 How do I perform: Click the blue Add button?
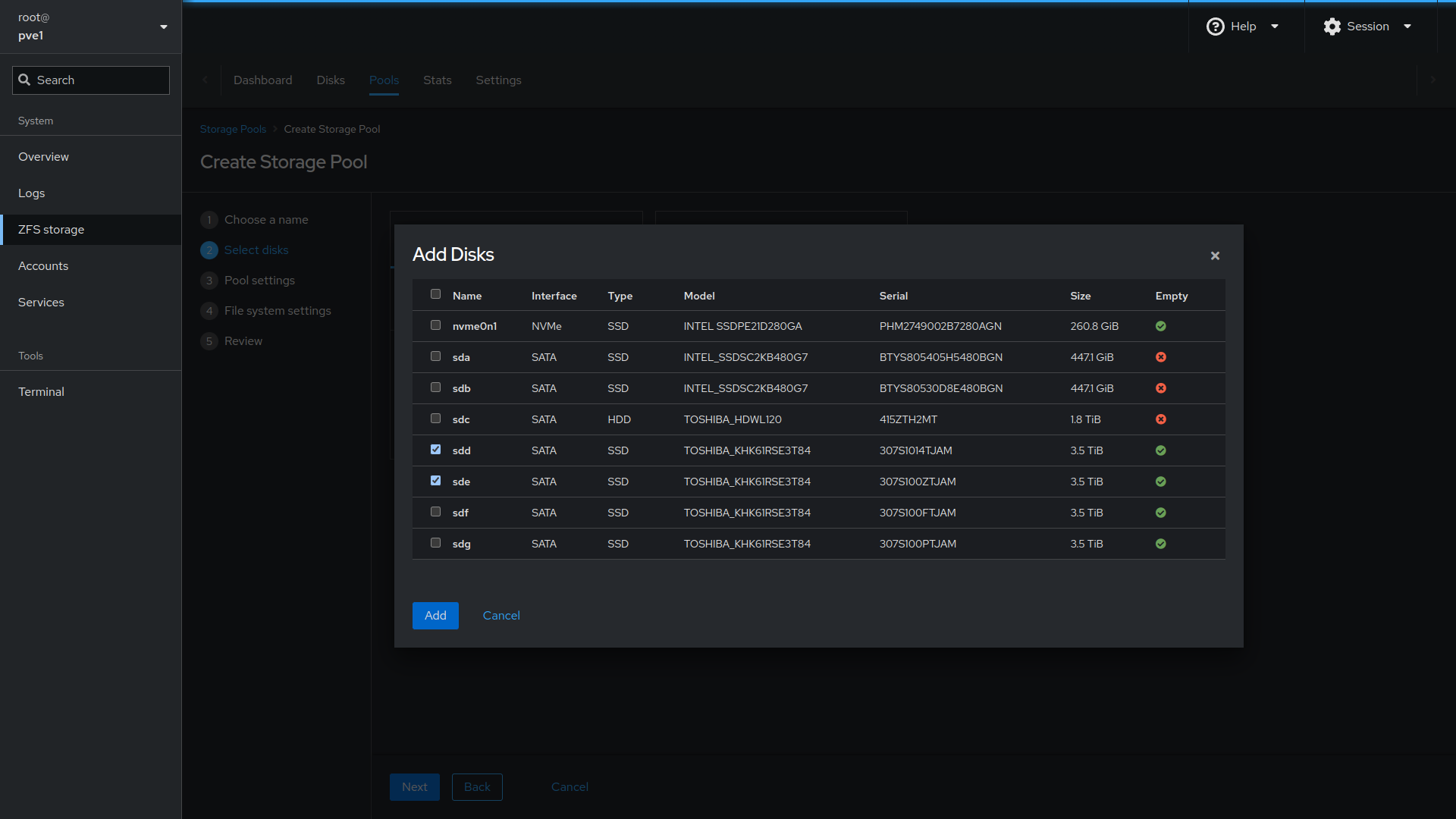tap(435, 616)
